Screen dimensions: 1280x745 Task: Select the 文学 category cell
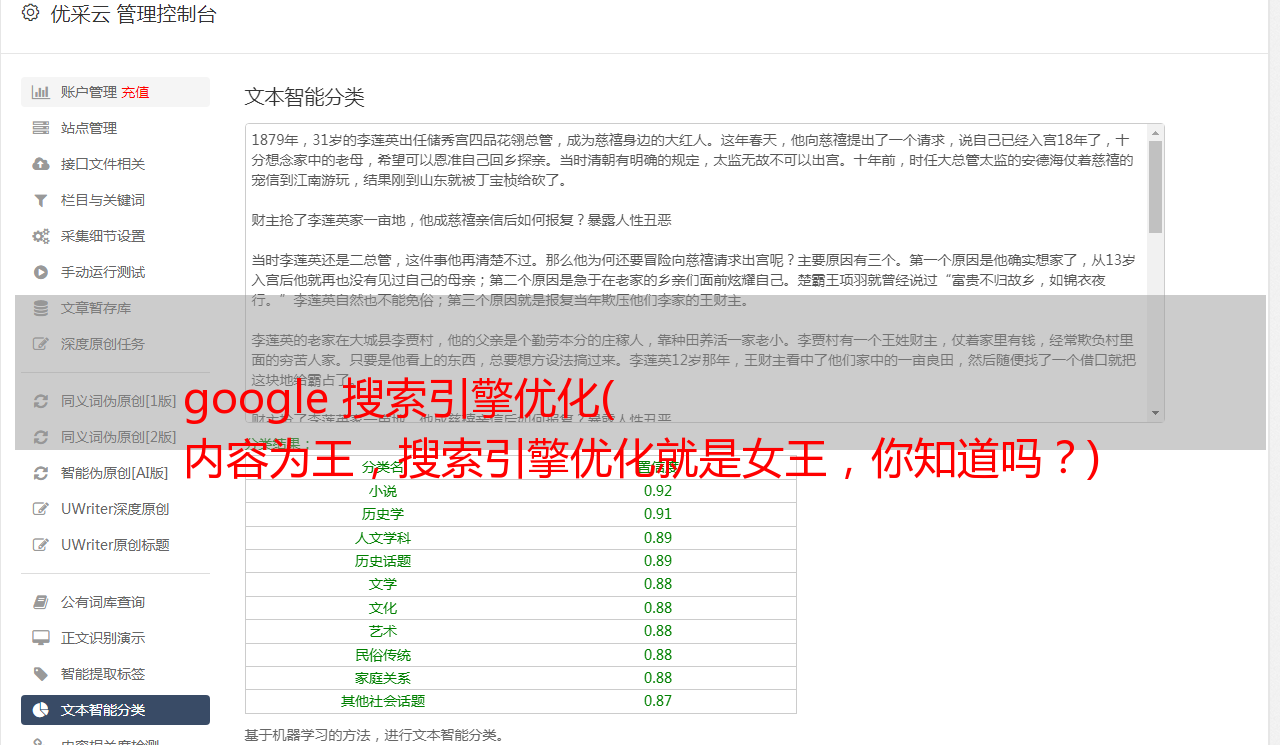point(382,584)
